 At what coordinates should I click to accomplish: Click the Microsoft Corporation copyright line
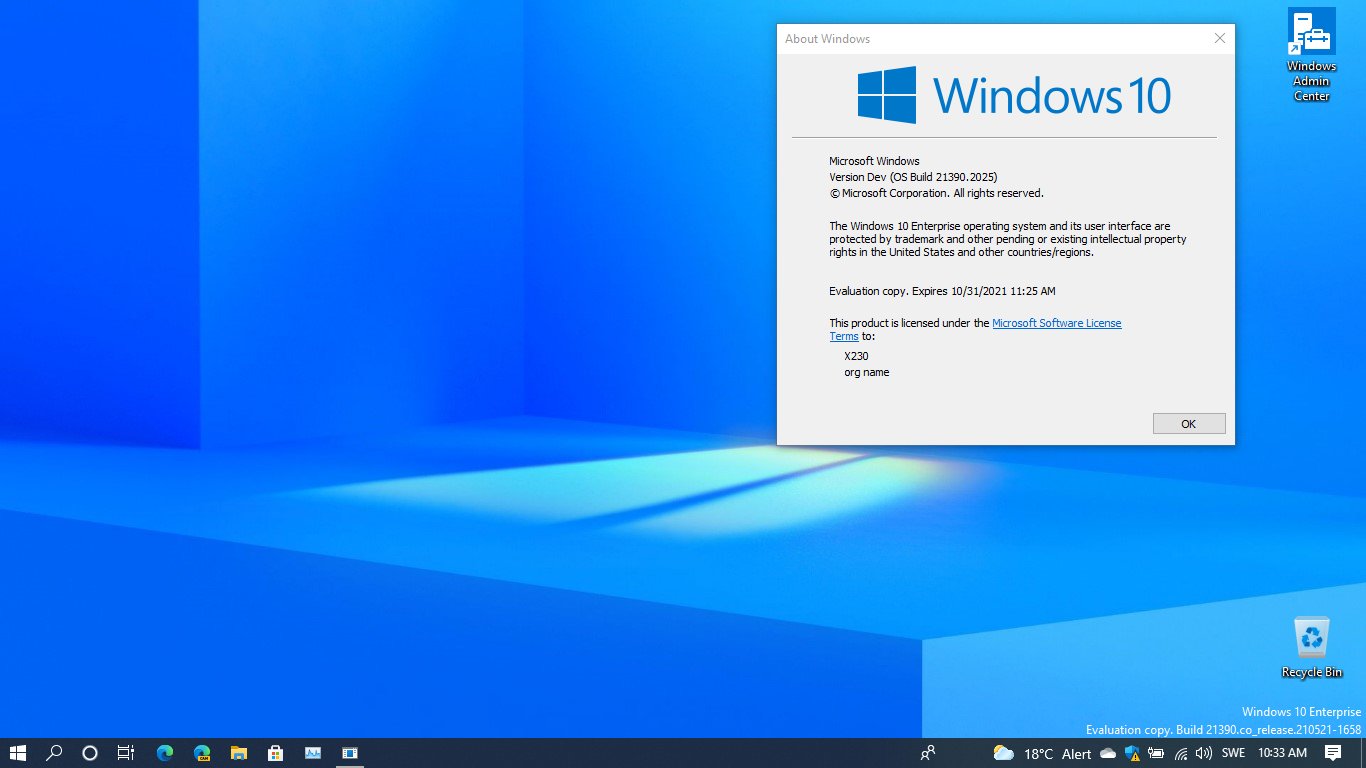936,193
